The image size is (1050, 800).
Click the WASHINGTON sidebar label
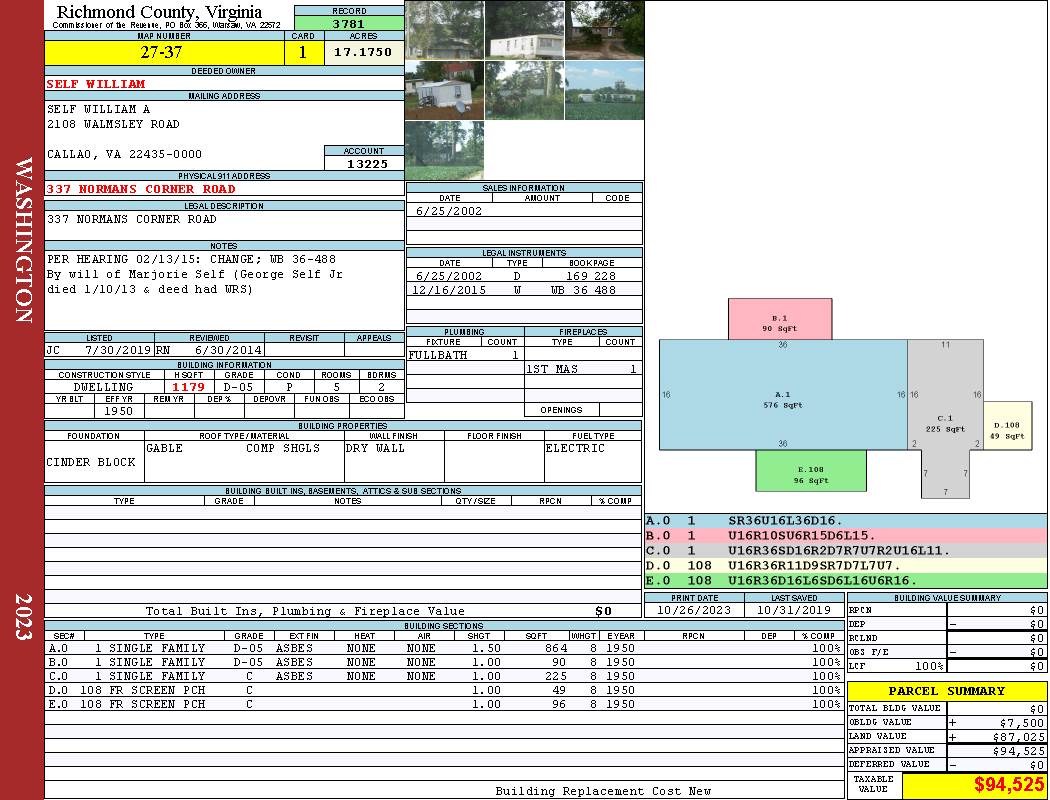[x=23, y=240]
